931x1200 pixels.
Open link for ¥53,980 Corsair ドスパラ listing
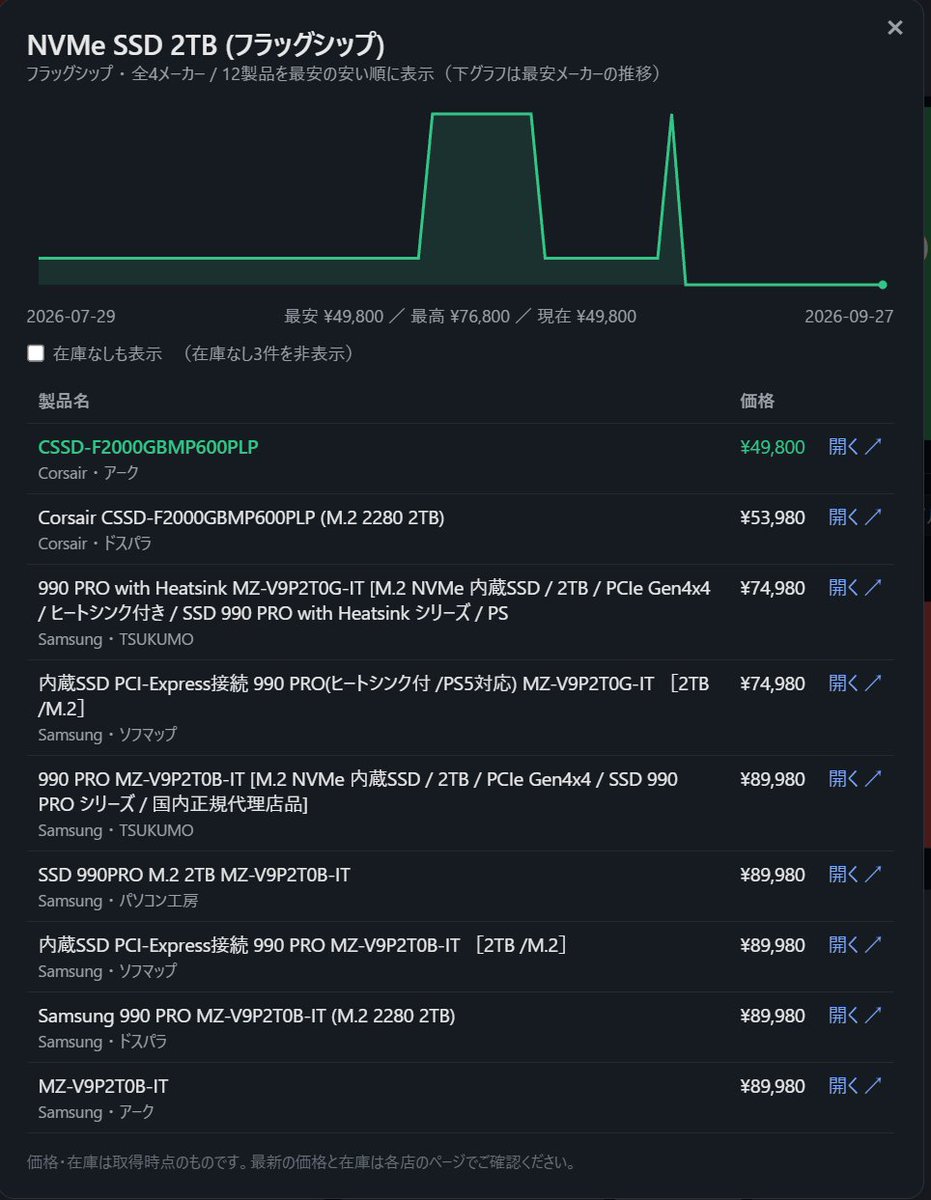(855, 517)
